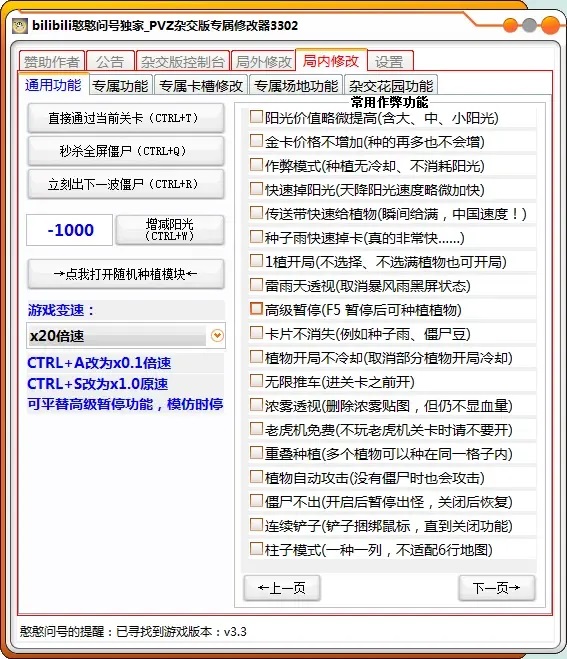Click the dropdown arrow icon on x20倍速
Screen dimensions: 567x659
tap(217, 335)
